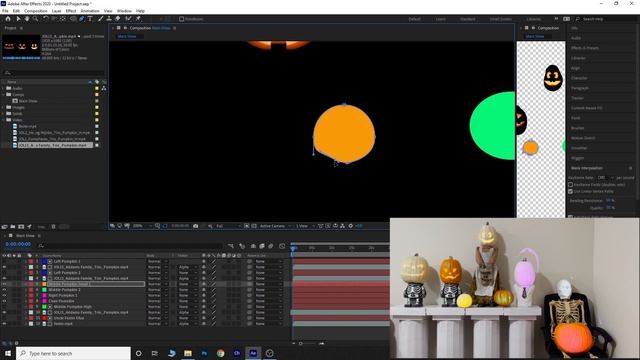Expand the Audio folder in Project panel
The height and width of the screenshot is (360, 640).
coord(3,88)
